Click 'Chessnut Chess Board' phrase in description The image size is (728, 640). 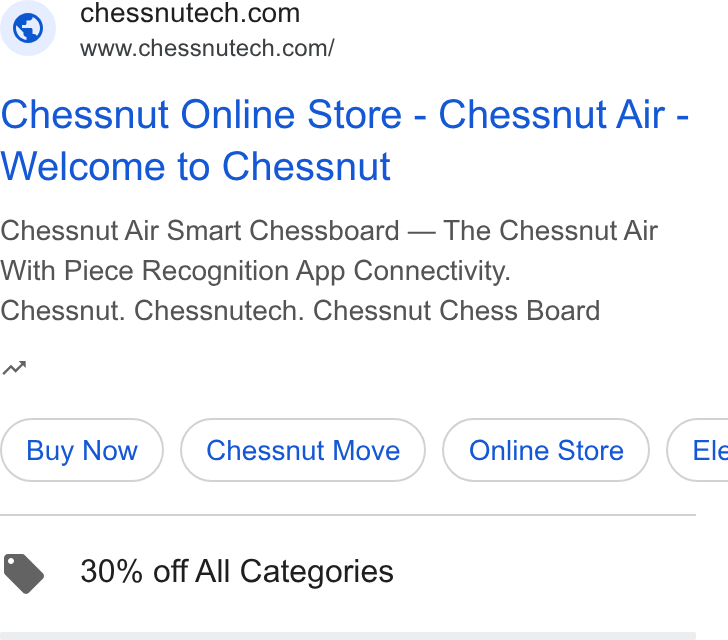tap(456, 310)
